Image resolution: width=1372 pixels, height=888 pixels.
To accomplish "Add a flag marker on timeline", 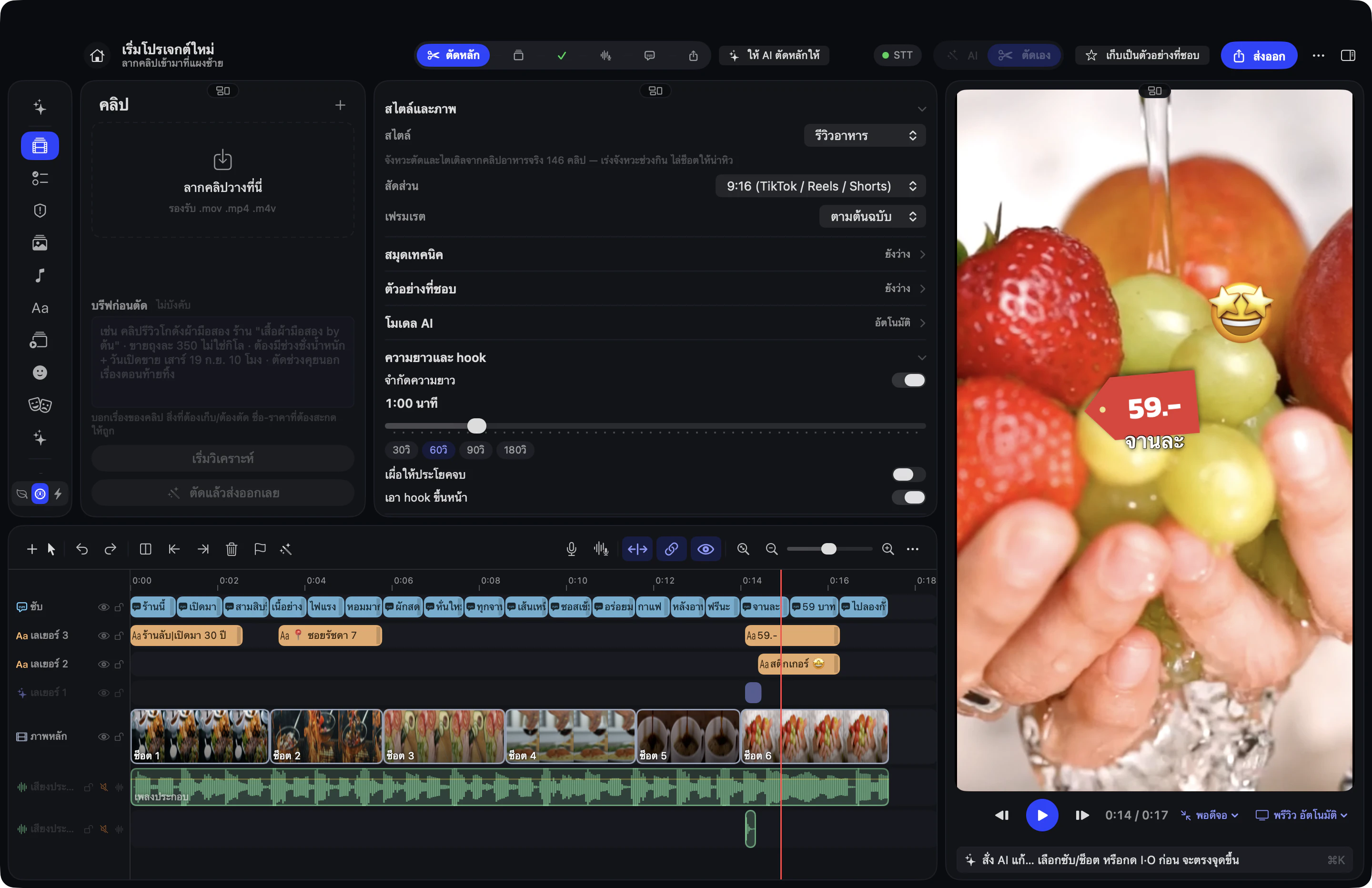I will click(x=260, y=549).
